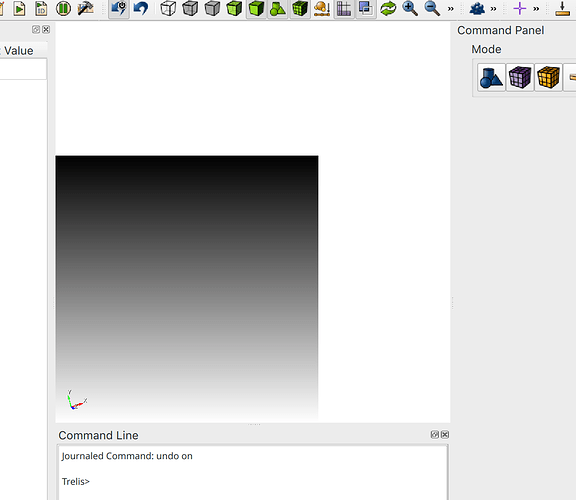The image size is (576, 500).
Task: Expand overflow chevron next to gear icon
Action: click(493, 8)
